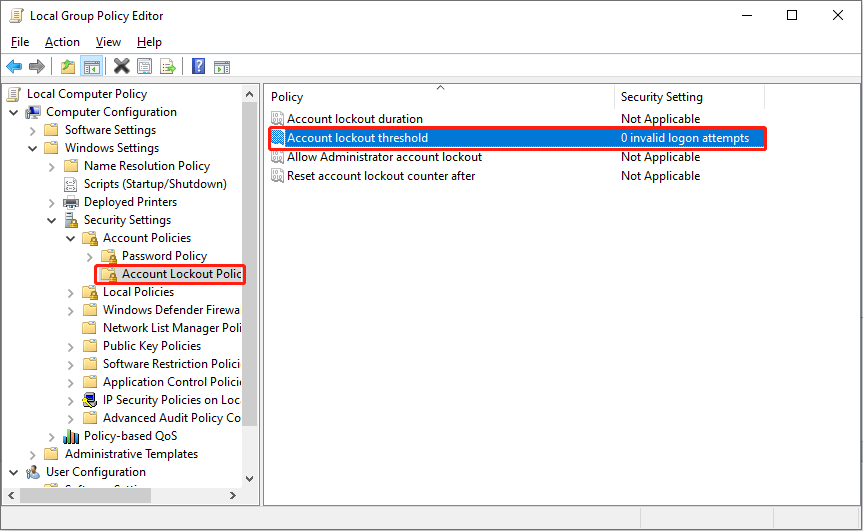Open Properties via the toolbar icon
The width and height of the screenshot is (863, 531).
[x=145, y=67]
